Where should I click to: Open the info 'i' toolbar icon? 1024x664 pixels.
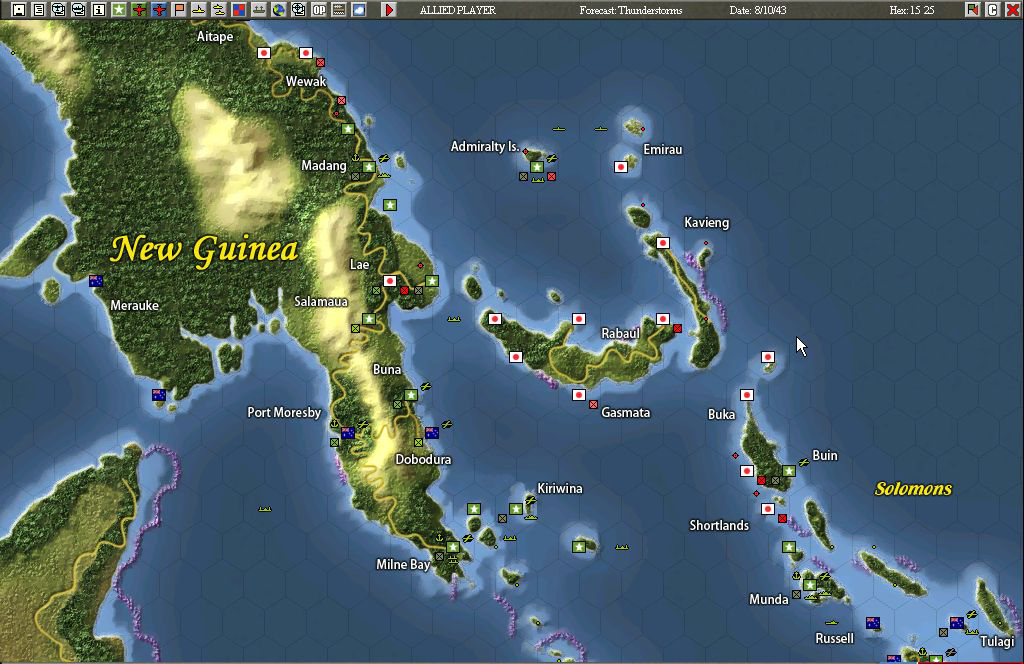99,10
